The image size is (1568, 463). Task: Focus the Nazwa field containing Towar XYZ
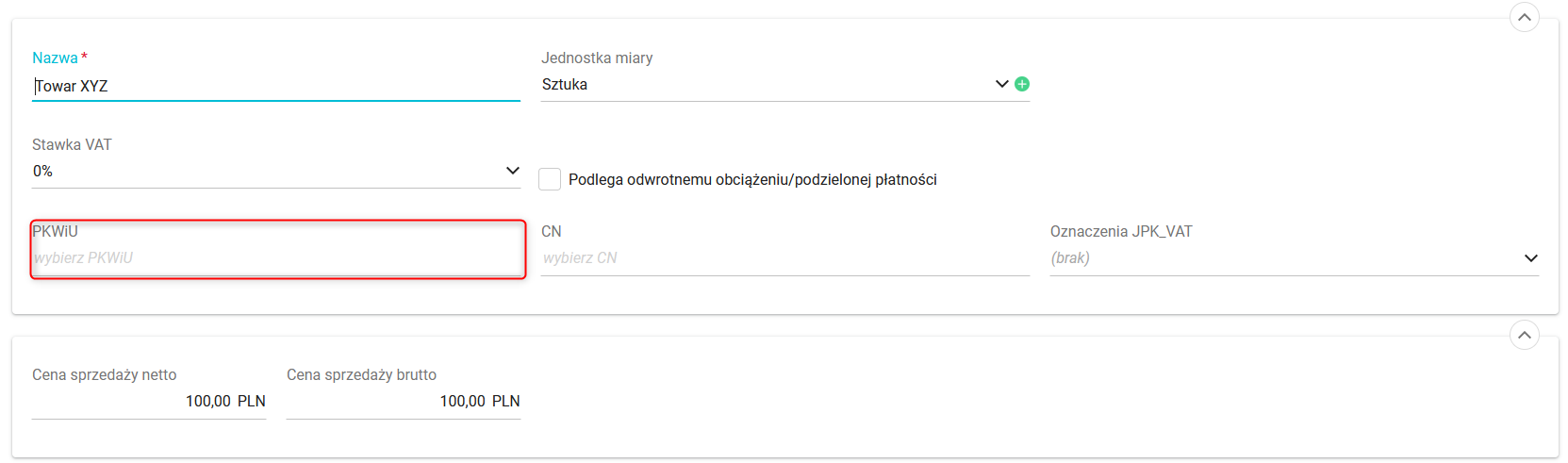point(275,86)
